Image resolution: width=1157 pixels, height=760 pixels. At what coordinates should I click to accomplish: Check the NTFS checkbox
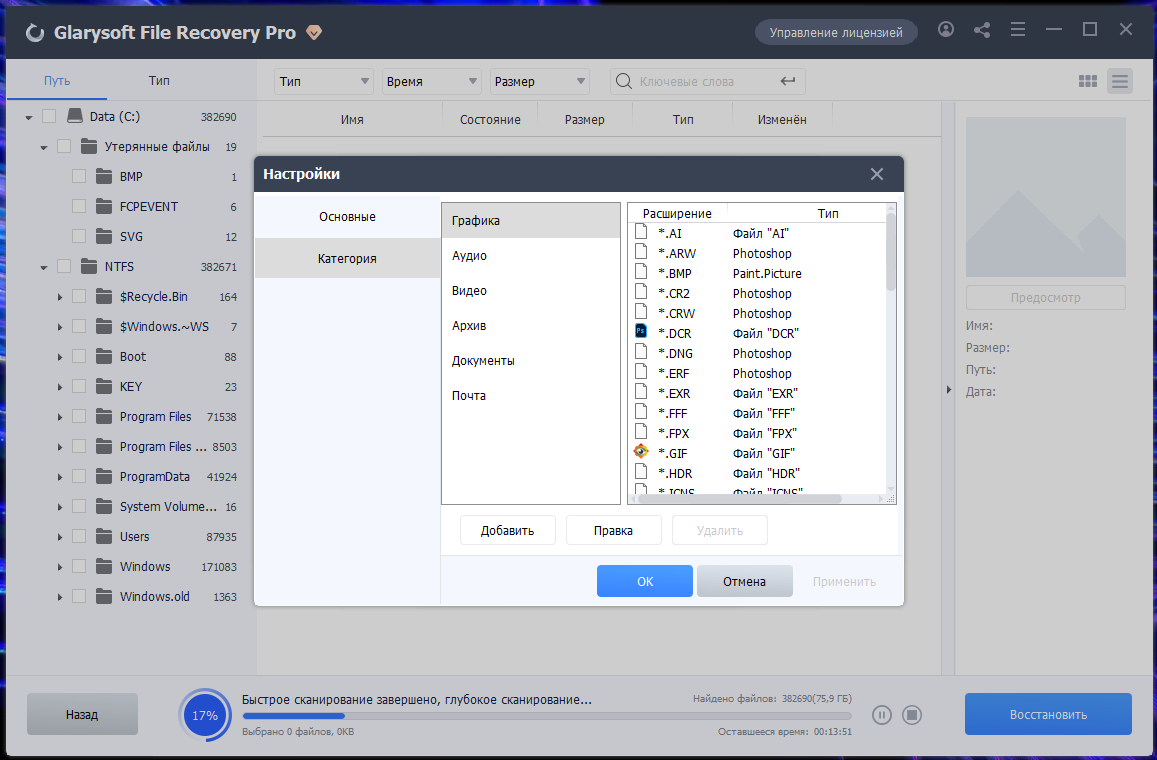[64, 266]
